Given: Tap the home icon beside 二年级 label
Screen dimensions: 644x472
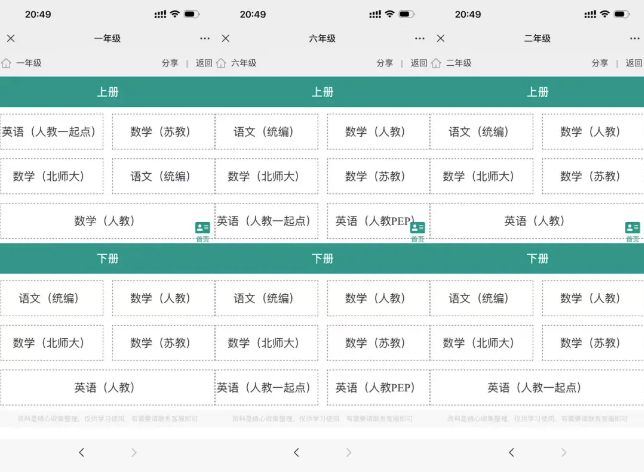Looking at the screenshot, I should point(436,63).
